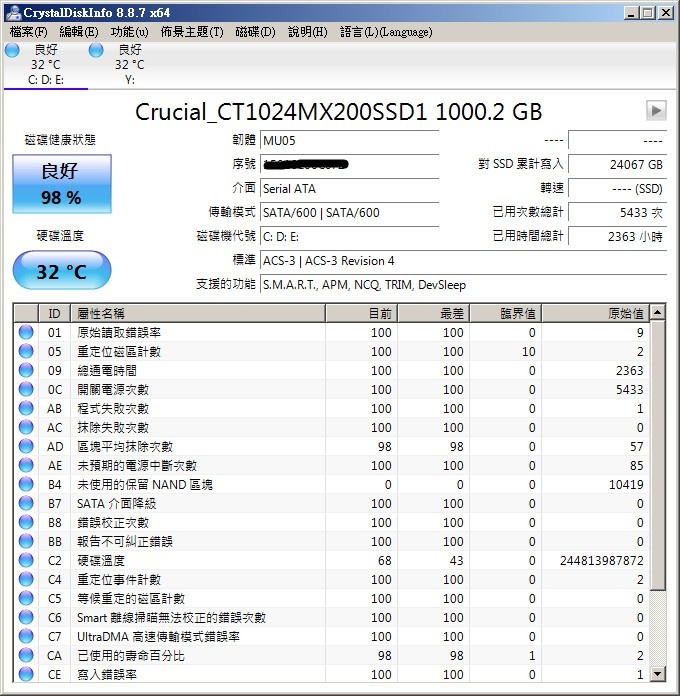Click status orb of attribute C2 row
The height and width of the screenshot is (696, 680).
coord(26,560)
